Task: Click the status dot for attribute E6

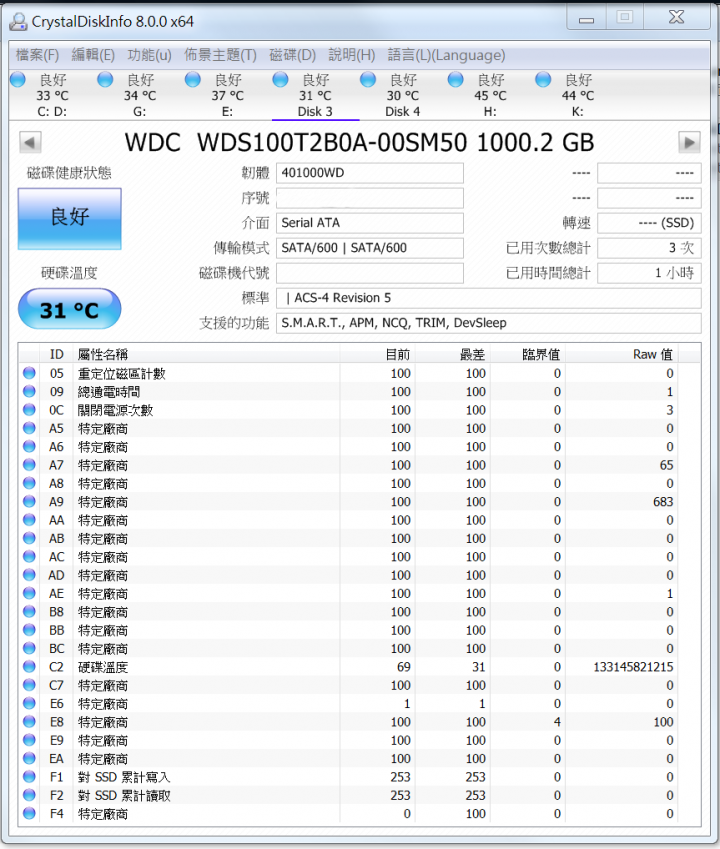Action: (29, 703)
